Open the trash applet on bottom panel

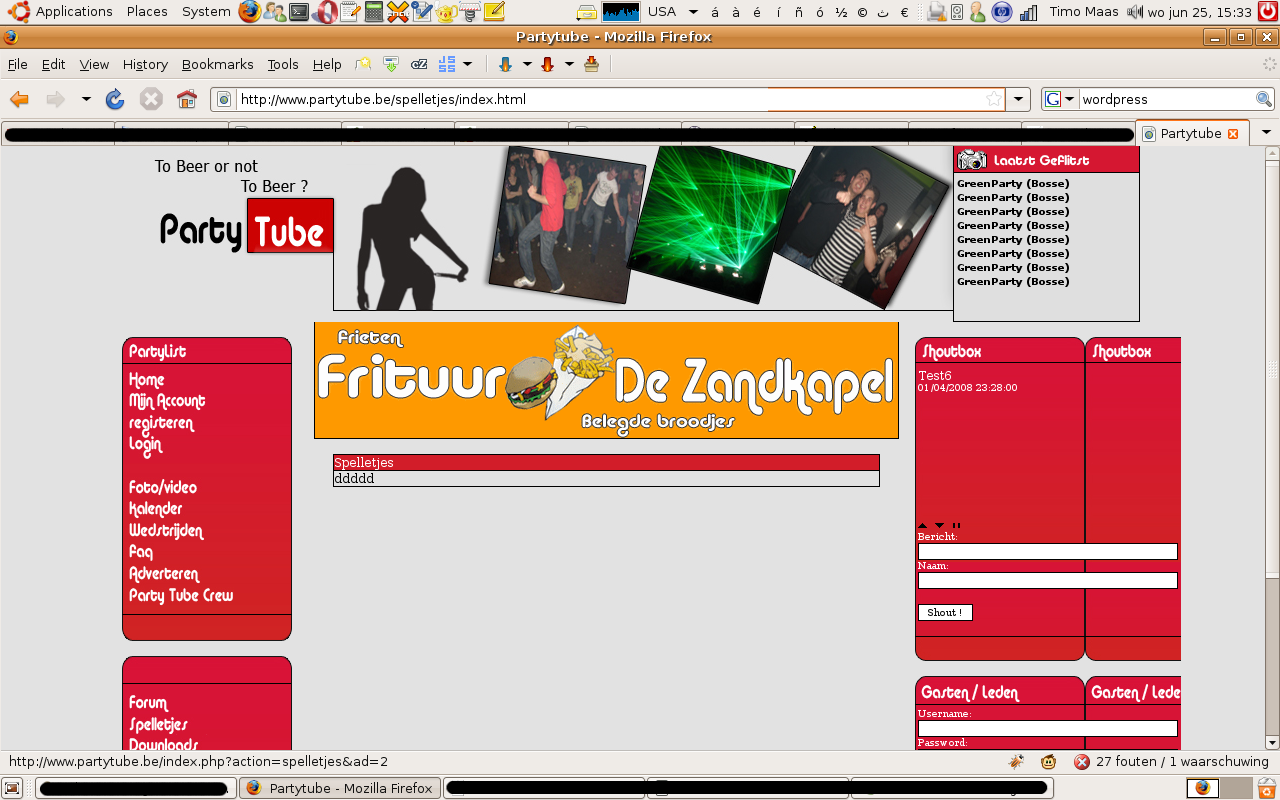pyautogui.click(x=1266, y=788)
